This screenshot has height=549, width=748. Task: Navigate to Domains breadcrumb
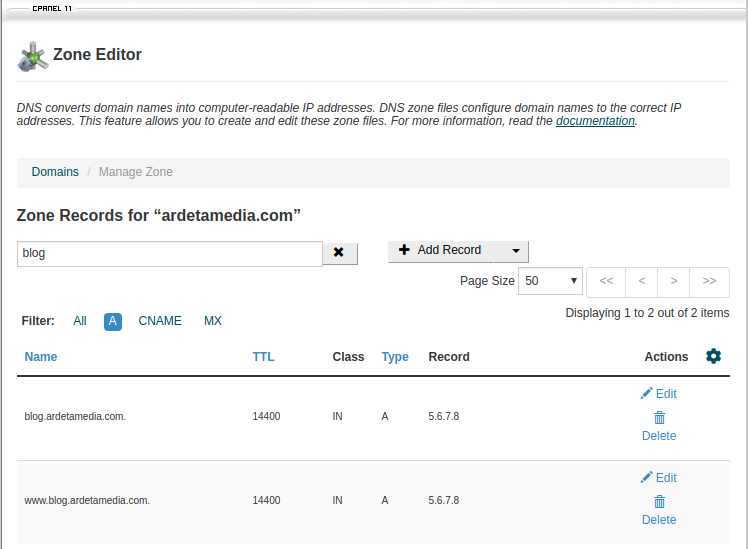click(55, 172)
